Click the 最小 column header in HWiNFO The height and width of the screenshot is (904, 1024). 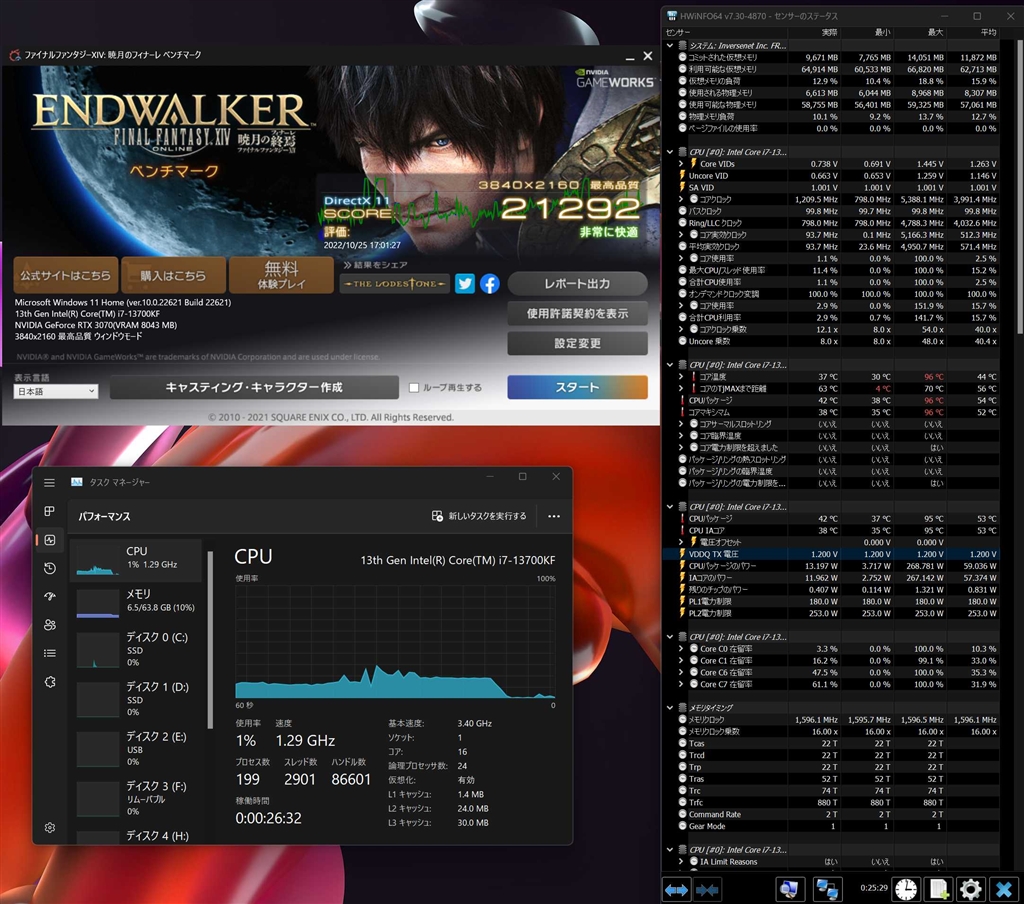867,32
